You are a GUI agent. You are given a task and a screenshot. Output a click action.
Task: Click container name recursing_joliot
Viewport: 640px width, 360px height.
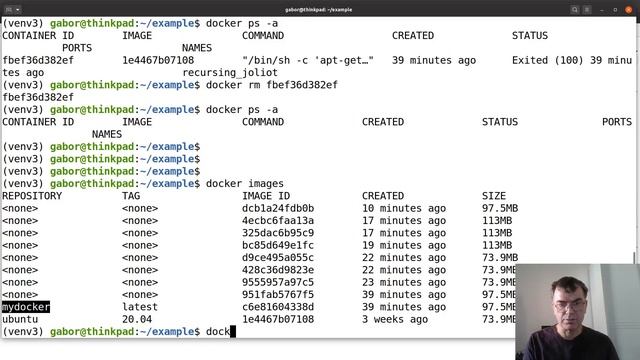(230, 73)
